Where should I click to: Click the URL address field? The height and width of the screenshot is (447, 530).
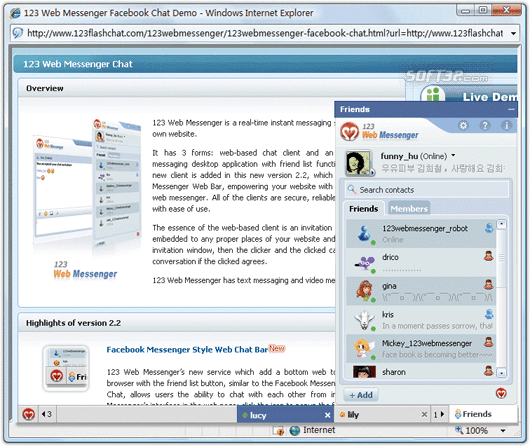[265, 33]
